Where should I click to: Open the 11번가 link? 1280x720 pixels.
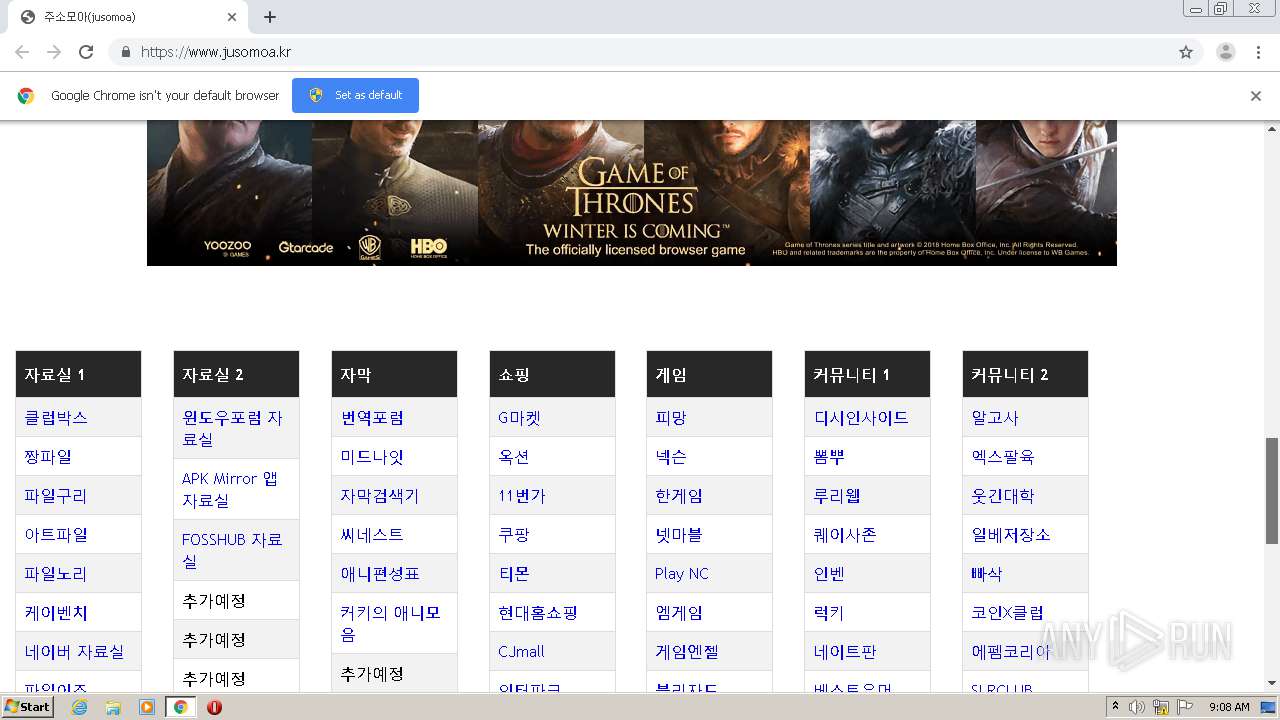pyautogui.click(x=522, y=496)
